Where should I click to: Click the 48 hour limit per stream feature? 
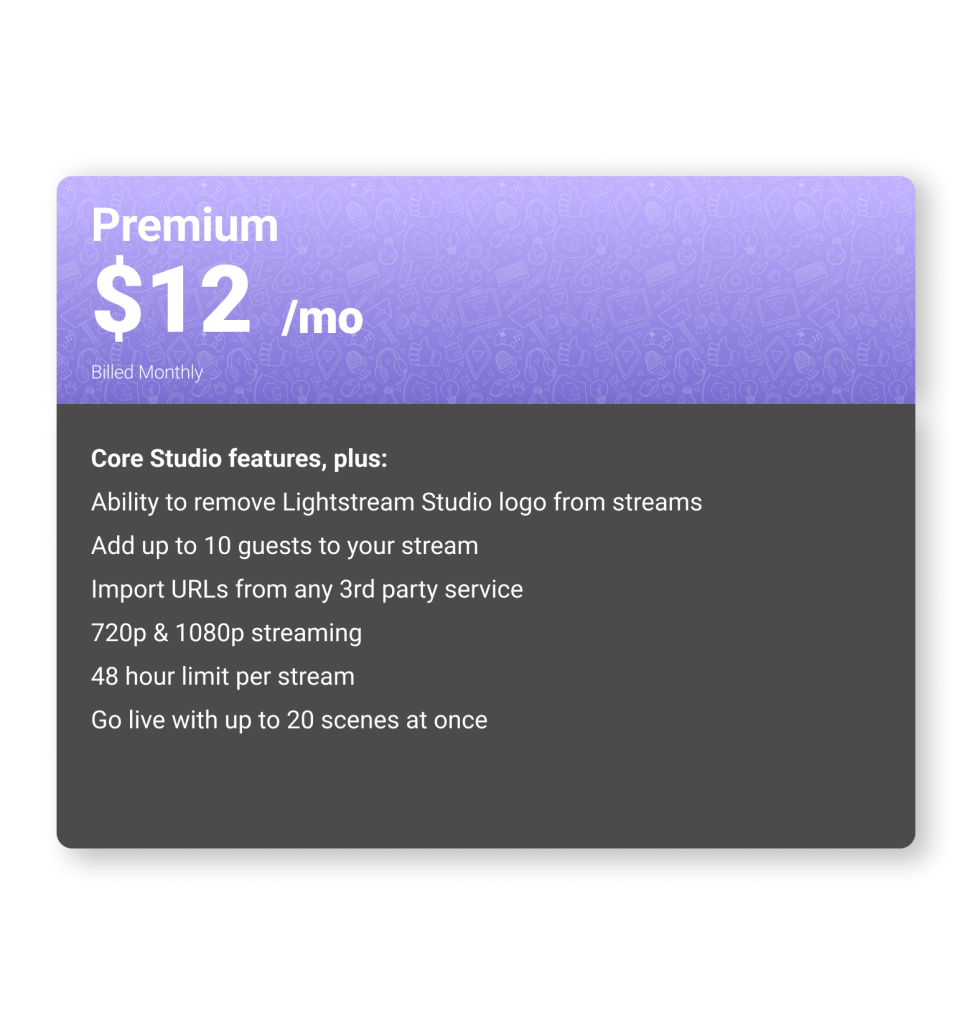222,676
